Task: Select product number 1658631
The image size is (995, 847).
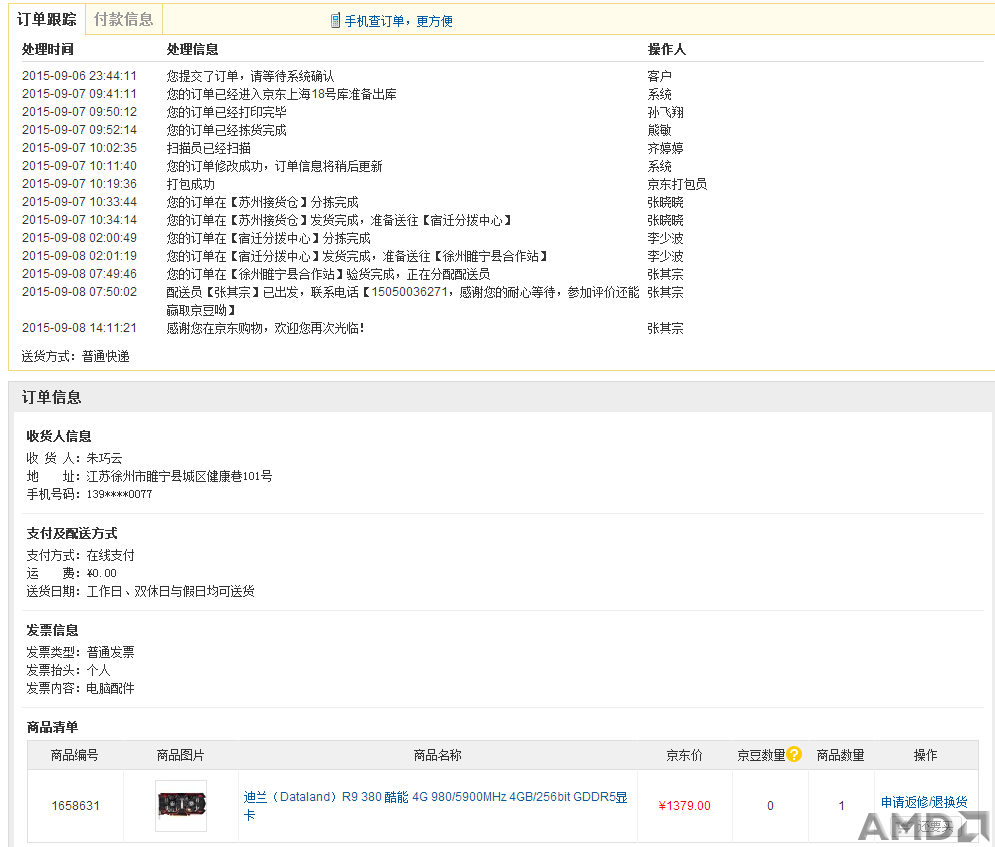Action: coord(76,806)
